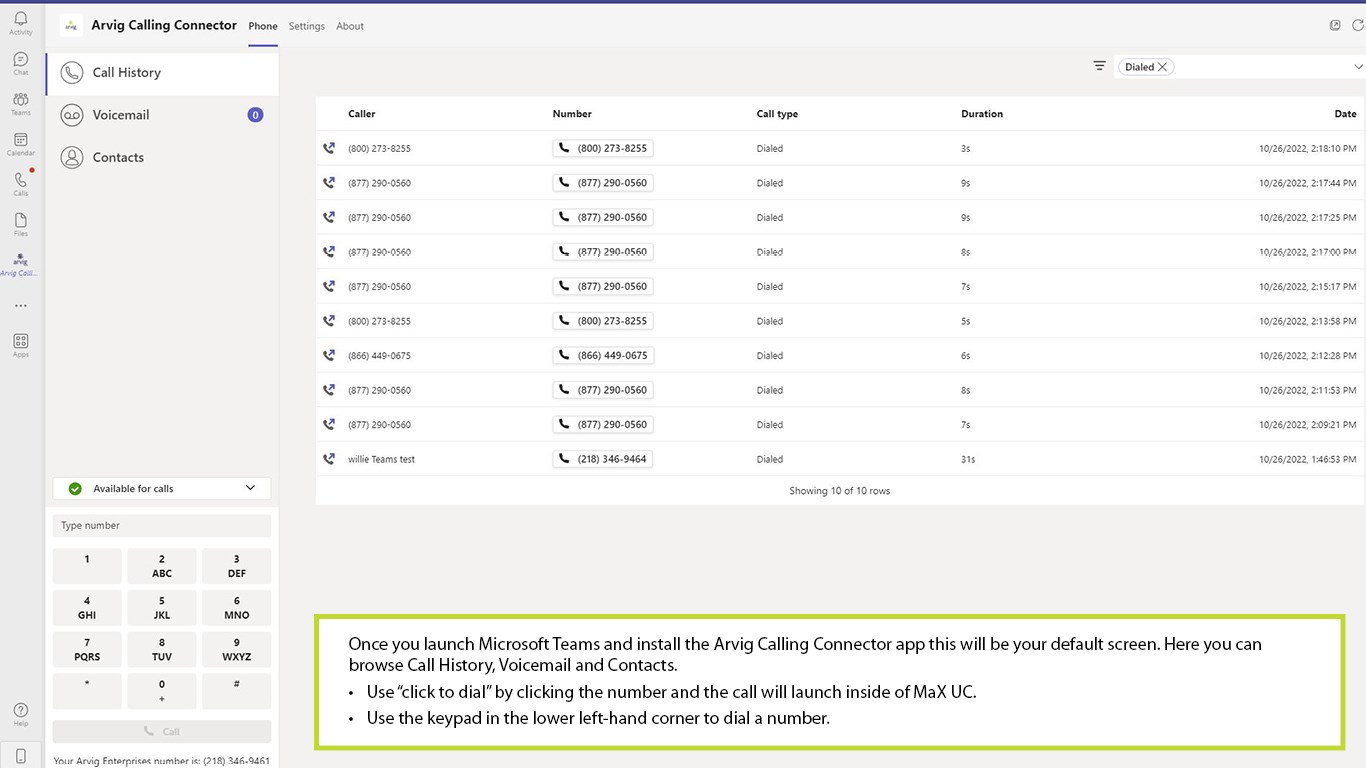Screen dimensions: 1366x768
Task: Open Voicemail in the left panel
Action: (x=162, y=115)
